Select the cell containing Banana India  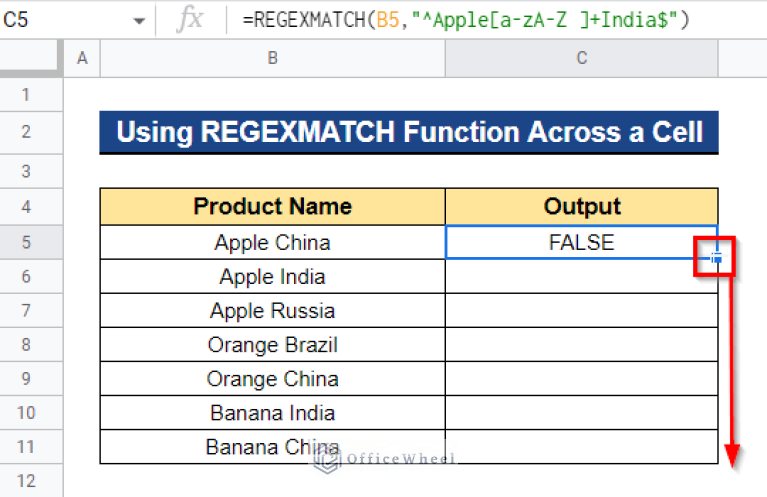(272, 413)
